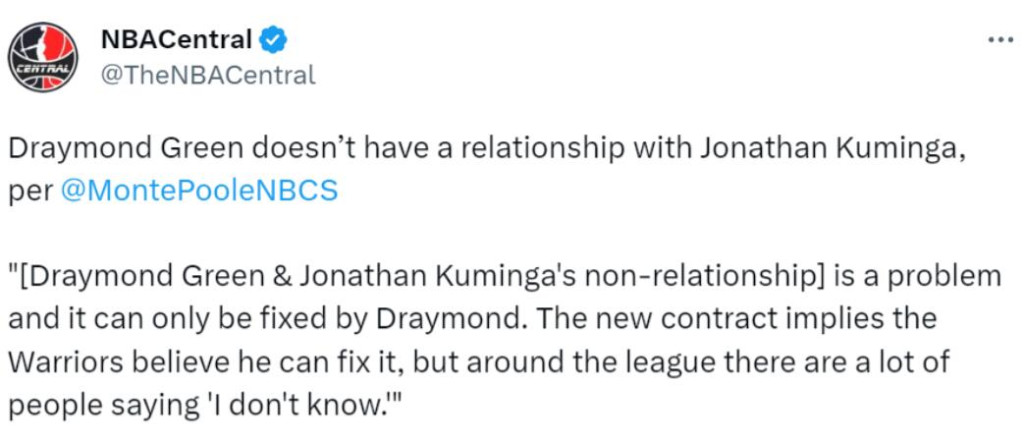Open the @MontePooleNBCS mention link
Image resolution: width=1024 pixels, height=443 pixels.
199,190
